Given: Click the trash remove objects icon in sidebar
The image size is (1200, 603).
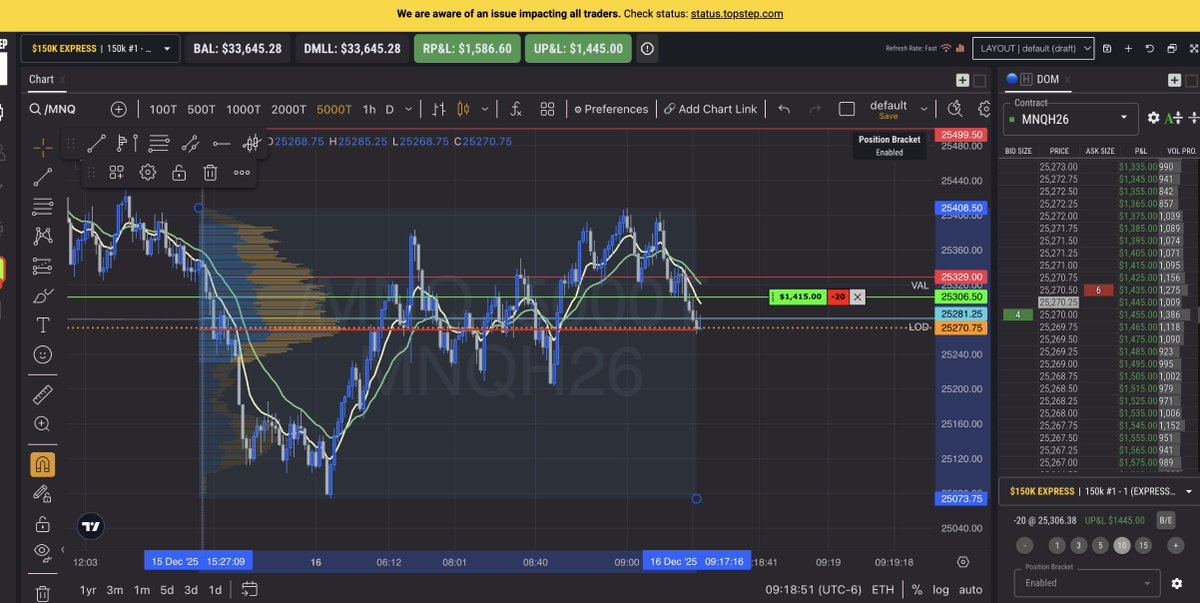Looking at the screenshot, I should tap(43, 593).
